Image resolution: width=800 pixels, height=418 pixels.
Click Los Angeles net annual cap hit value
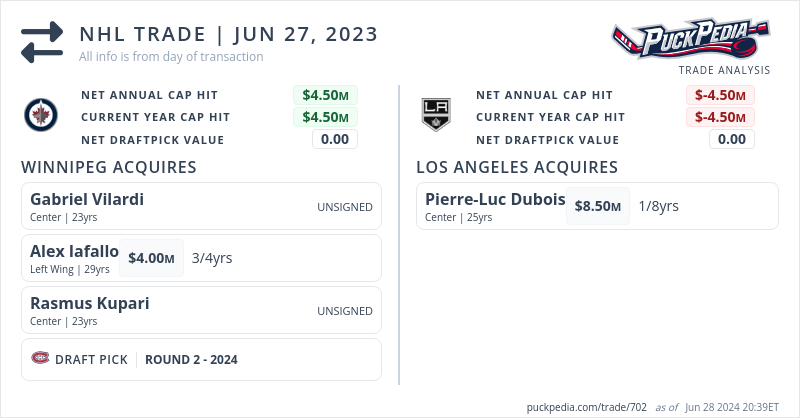pos(720,95)
